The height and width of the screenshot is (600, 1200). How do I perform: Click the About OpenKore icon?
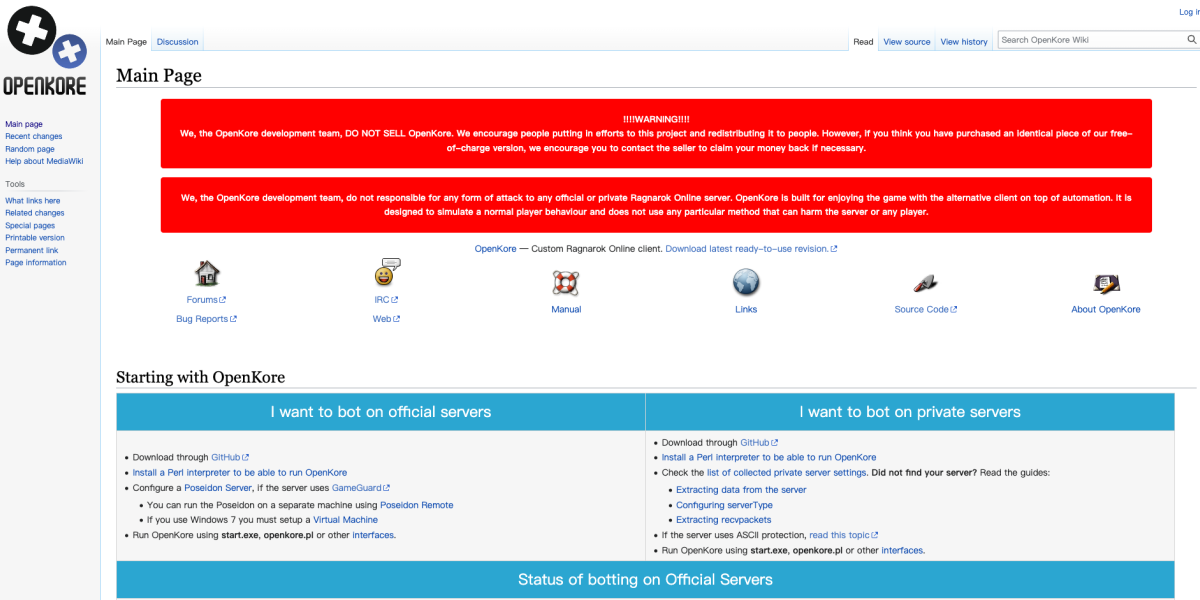point(1105,283)
